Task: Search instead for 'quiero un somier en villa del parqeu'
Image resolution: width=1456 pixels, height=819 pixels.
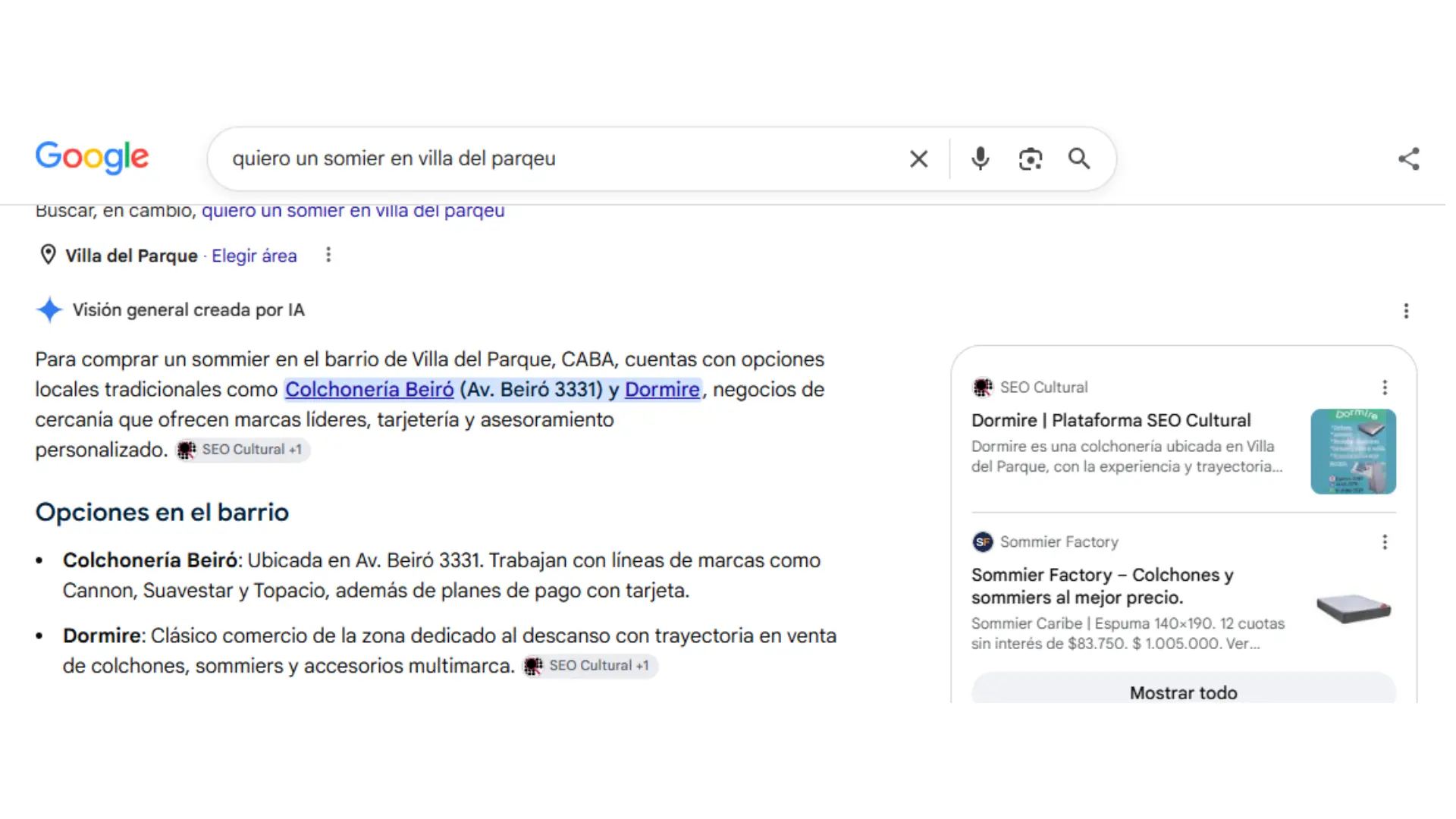Action: 353,211
